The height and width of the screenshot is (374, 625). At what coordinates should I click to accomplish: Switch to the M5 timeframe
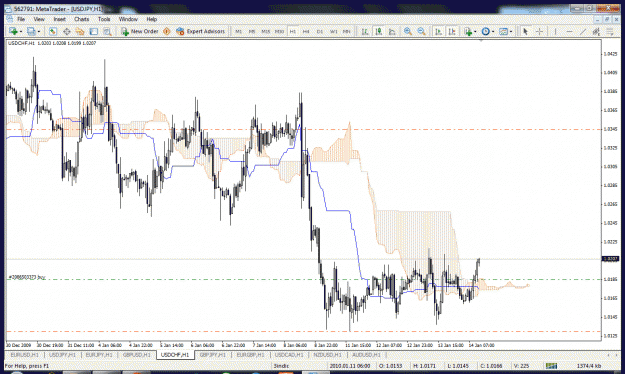[252, 31]
